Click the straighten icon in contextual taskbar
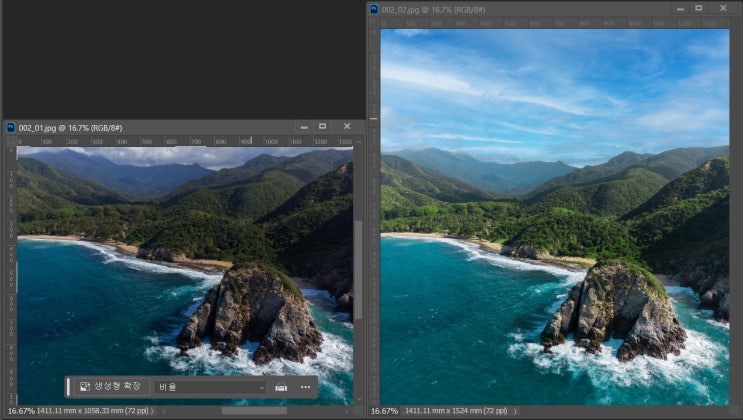The width and height of the screenshot is (743, 420). (x=281, y=387)
